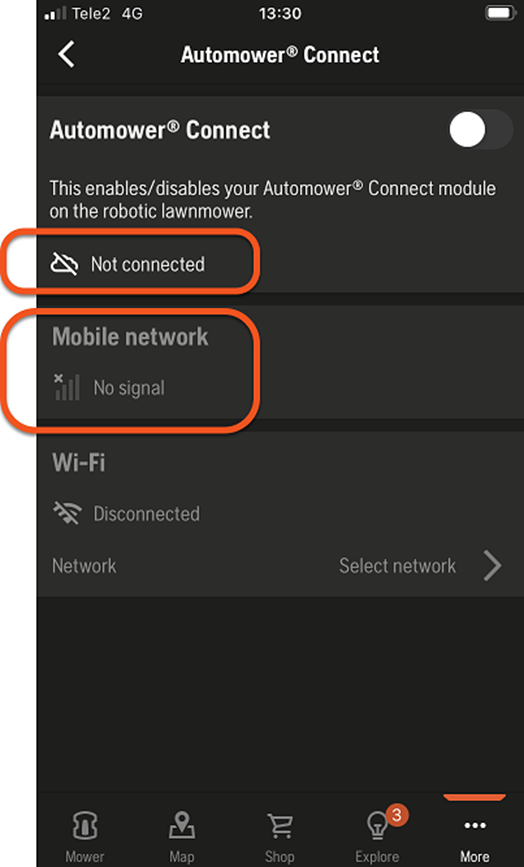Tap the Not connected status text
This screenshot has height=867, width=524.
148,264
